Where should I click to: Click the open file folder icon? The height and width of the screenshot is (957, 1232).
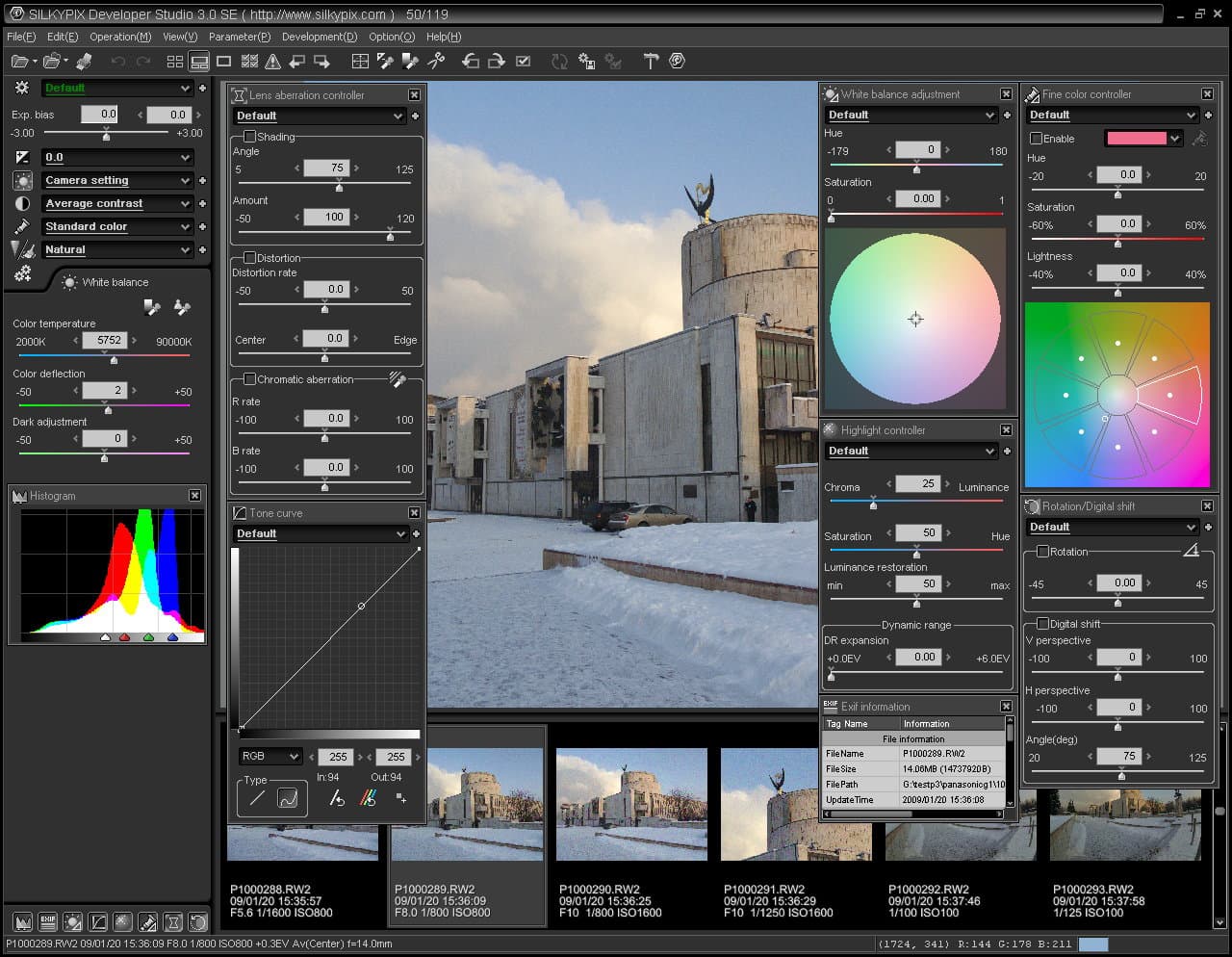(x=19, y=61)
